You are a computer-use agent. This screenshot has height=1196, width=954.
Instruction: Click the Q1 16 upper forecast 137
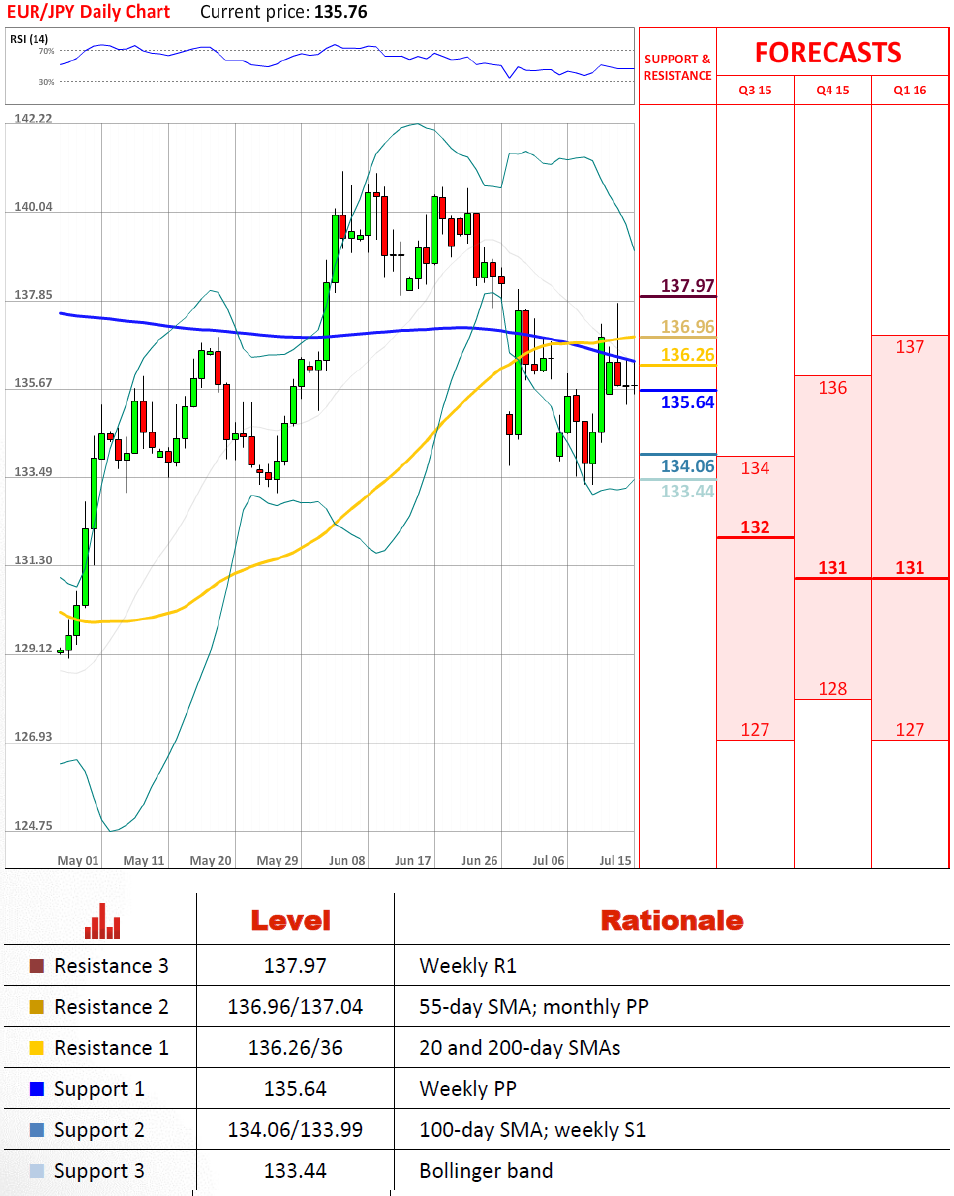(910, 347)
